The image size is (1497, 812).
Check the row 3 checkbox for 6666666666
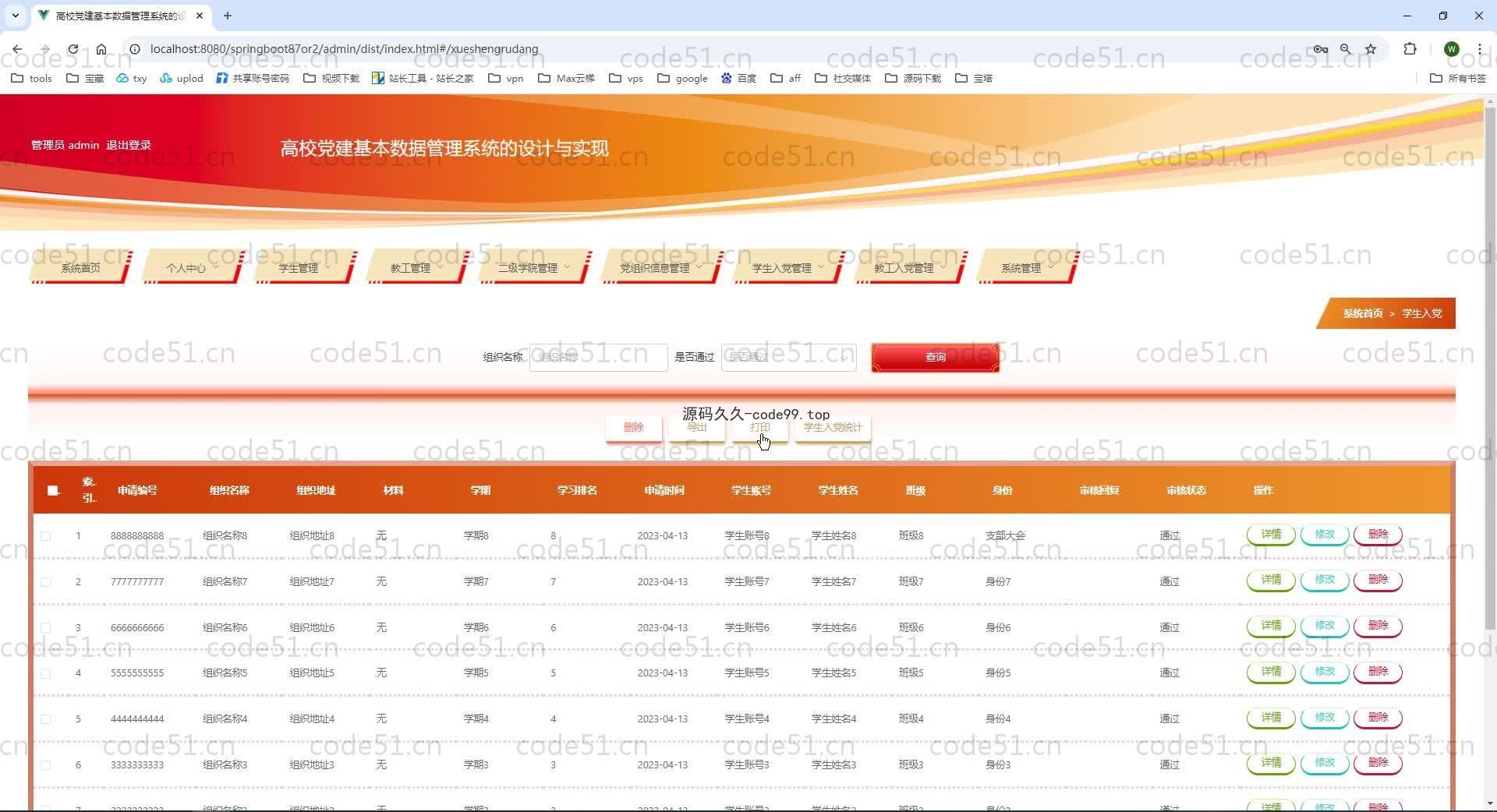(x=46, y=628)
